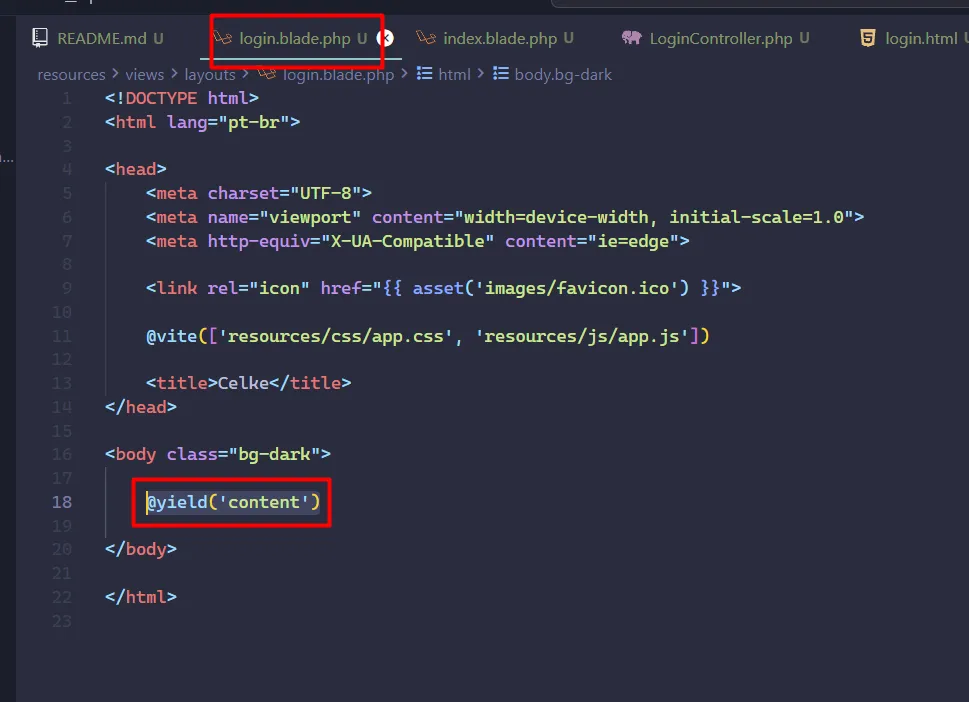Expand the layouts breadcrumb folder
Image resolution: width=969 pixels, height=702 pixels.
pos(210,74)
